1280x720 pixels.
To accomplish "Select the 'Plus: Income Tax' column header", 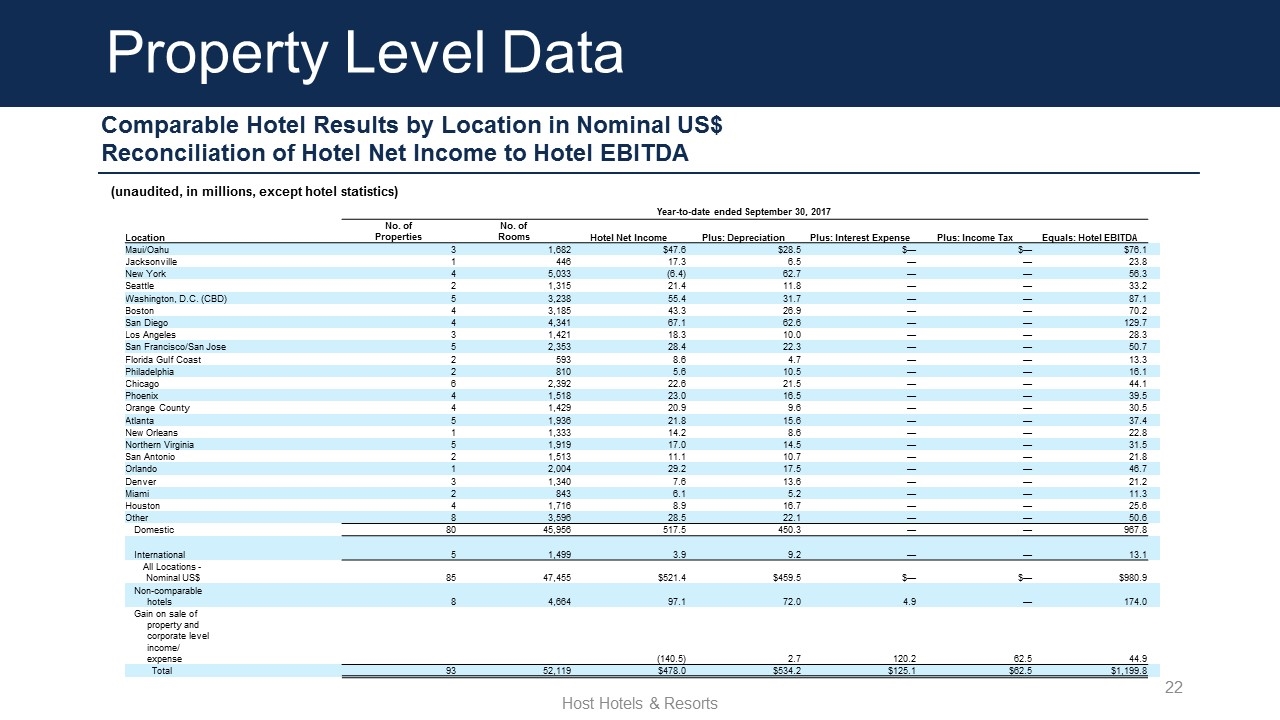I will [x=975, y=237].
